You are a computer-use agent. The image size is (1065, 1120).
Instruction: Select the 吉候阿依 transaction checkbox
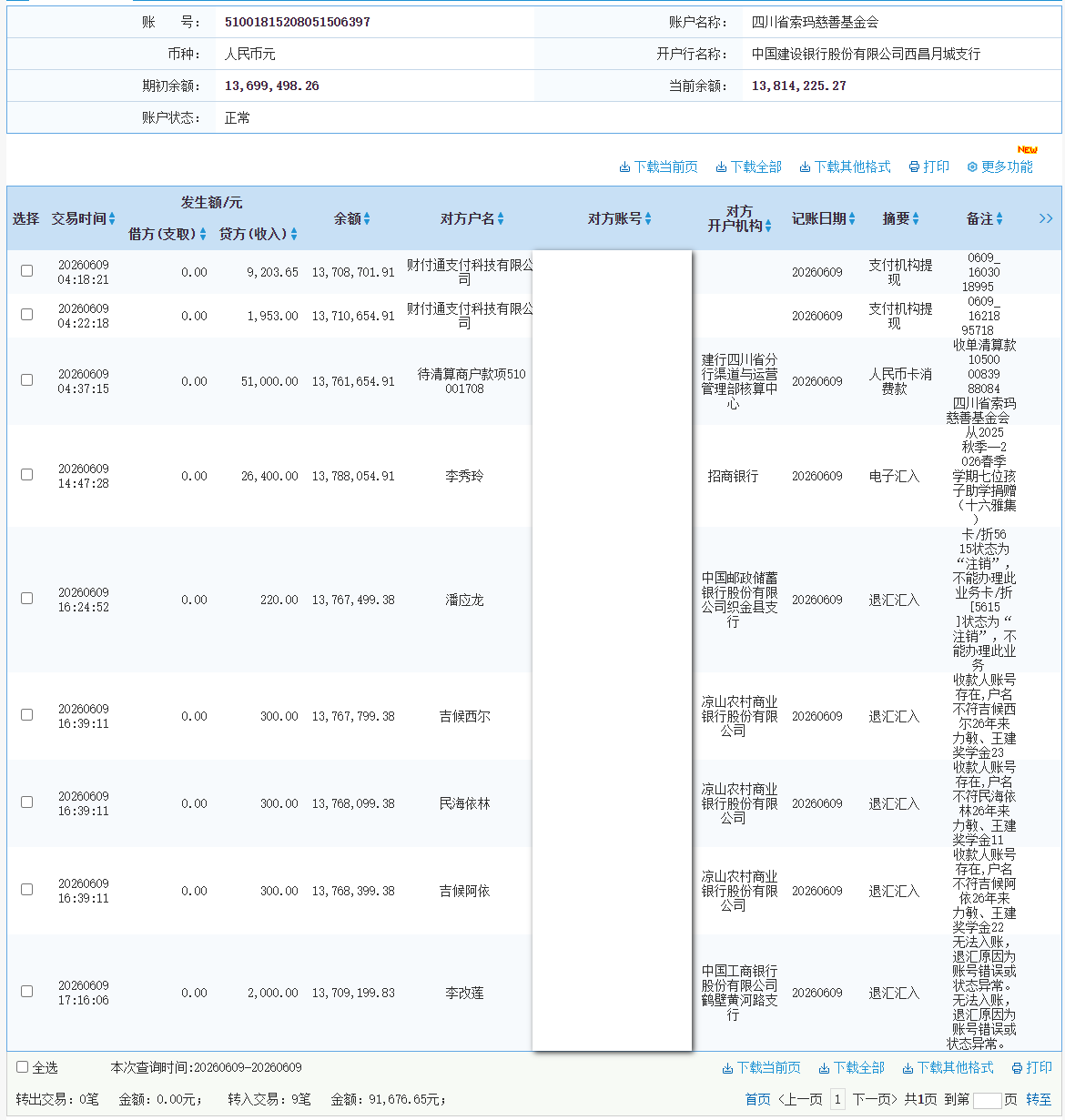coord(26,889)
